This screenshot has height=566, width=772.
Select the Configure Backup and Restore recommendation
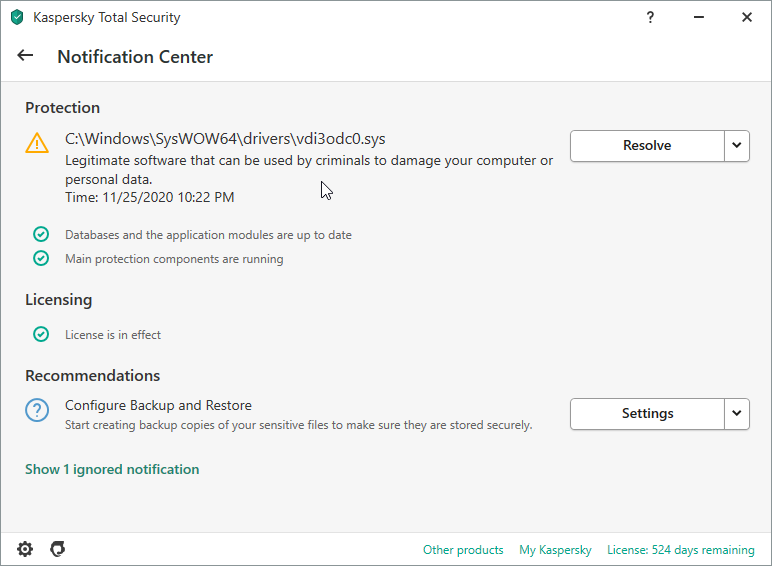pyautogui.click(x=158, y=405)
